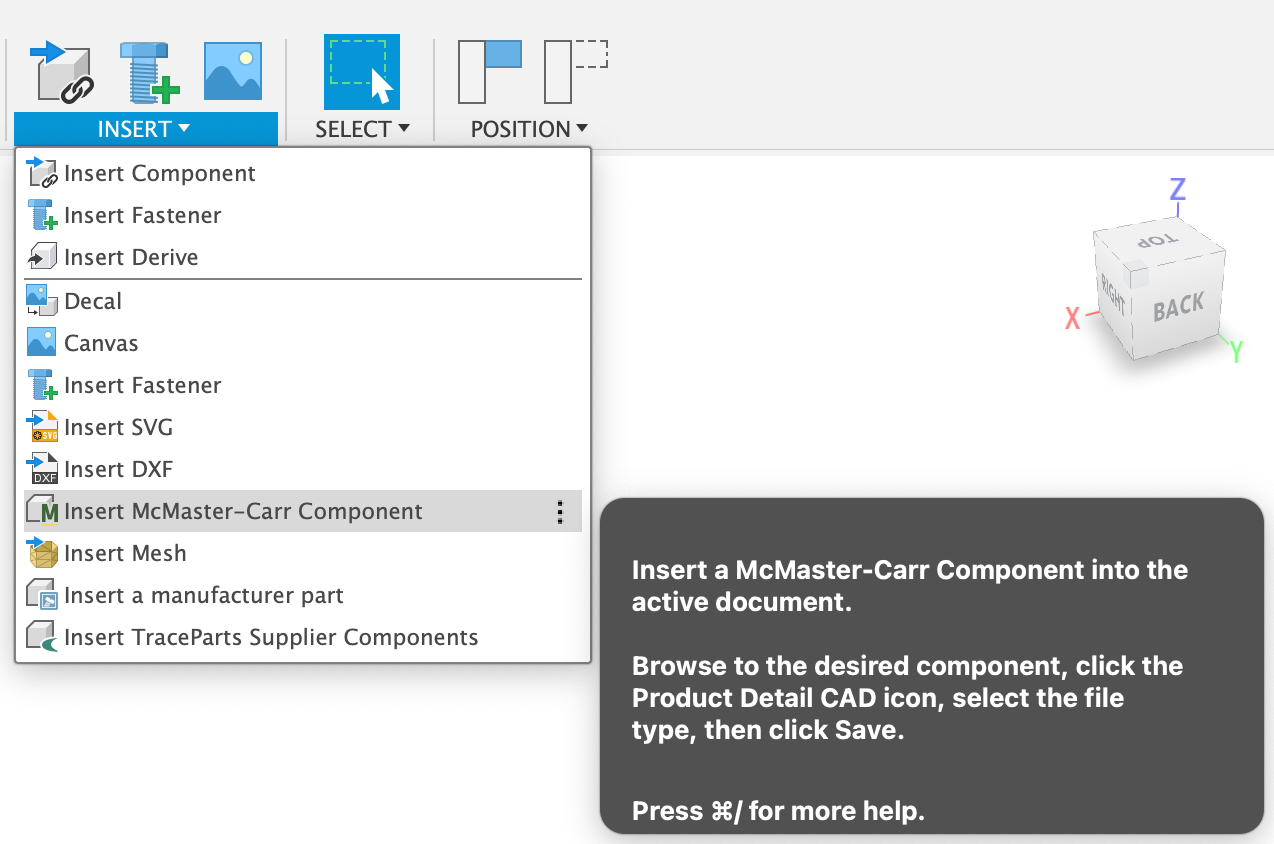Expand the SELECT dropdown
The width and height of the screenshot is (1274, 844).
tap(362, 129)
